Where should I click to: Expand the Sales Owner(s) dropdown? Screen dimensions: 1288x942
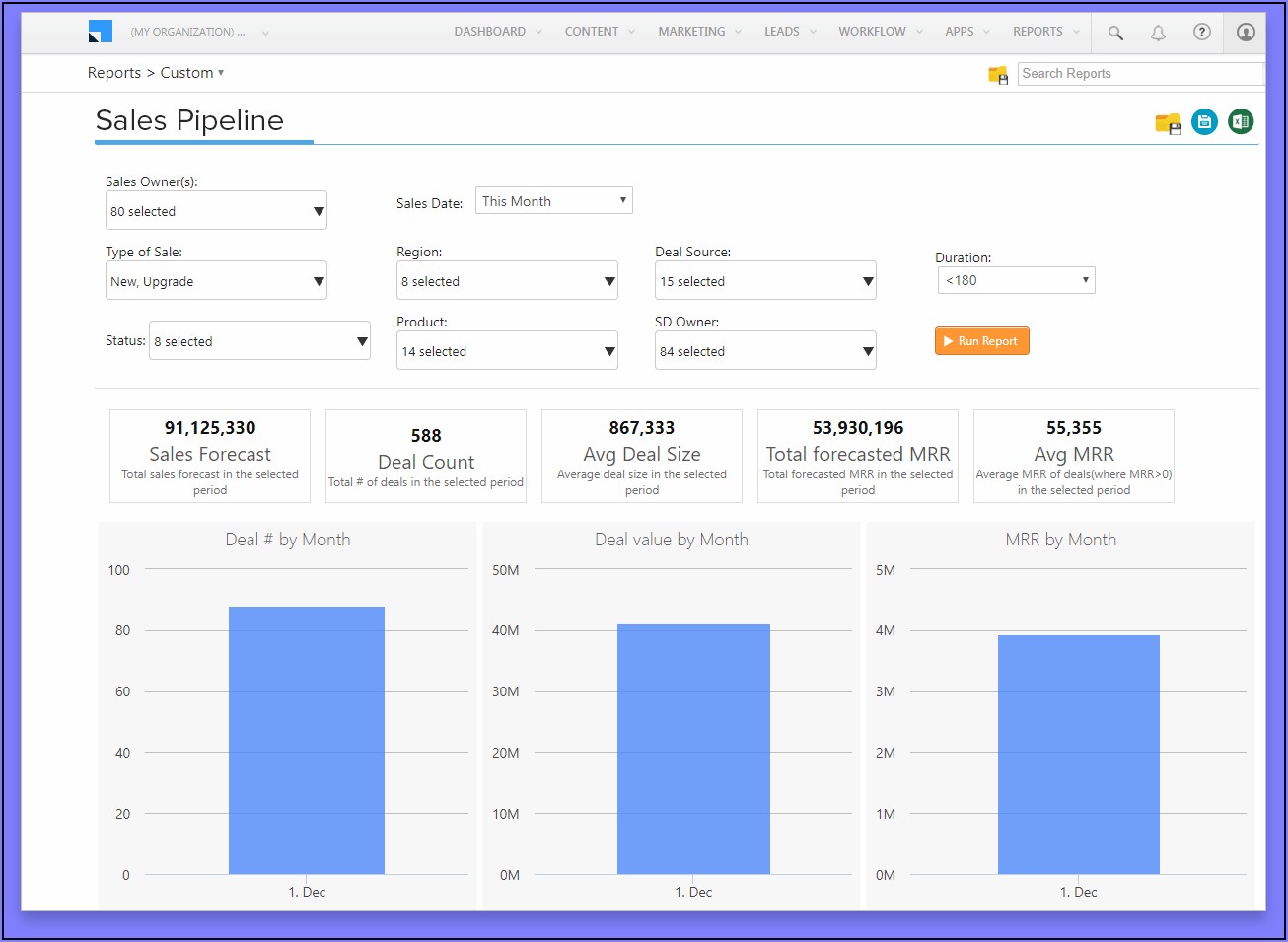(x=216, y=211)
